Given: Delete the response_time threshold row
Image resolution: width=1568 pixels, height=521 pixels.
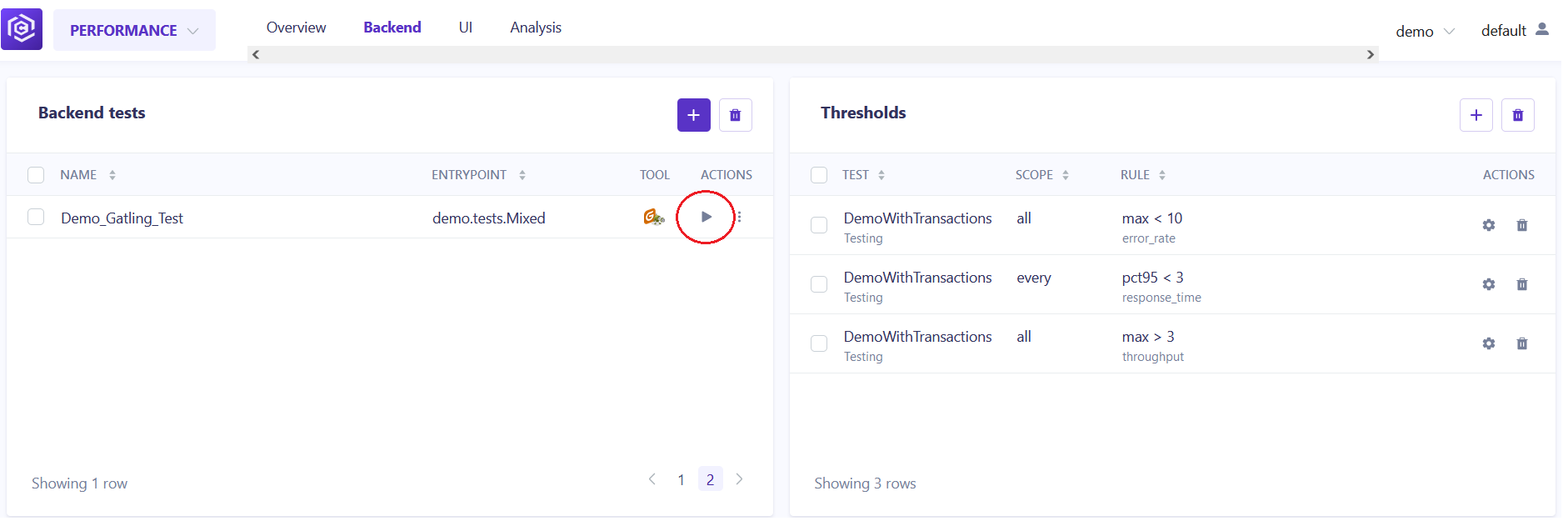Looking at the screenshot, I should tap(1522, 284).
